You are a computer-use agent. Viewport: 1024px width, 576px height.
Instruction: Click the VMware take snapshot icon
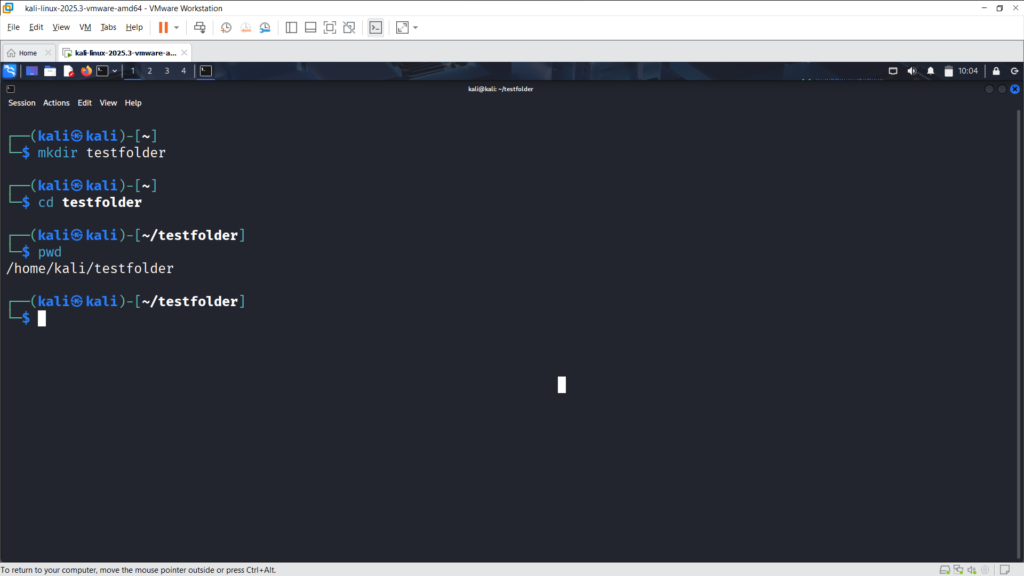pos(226,27)
